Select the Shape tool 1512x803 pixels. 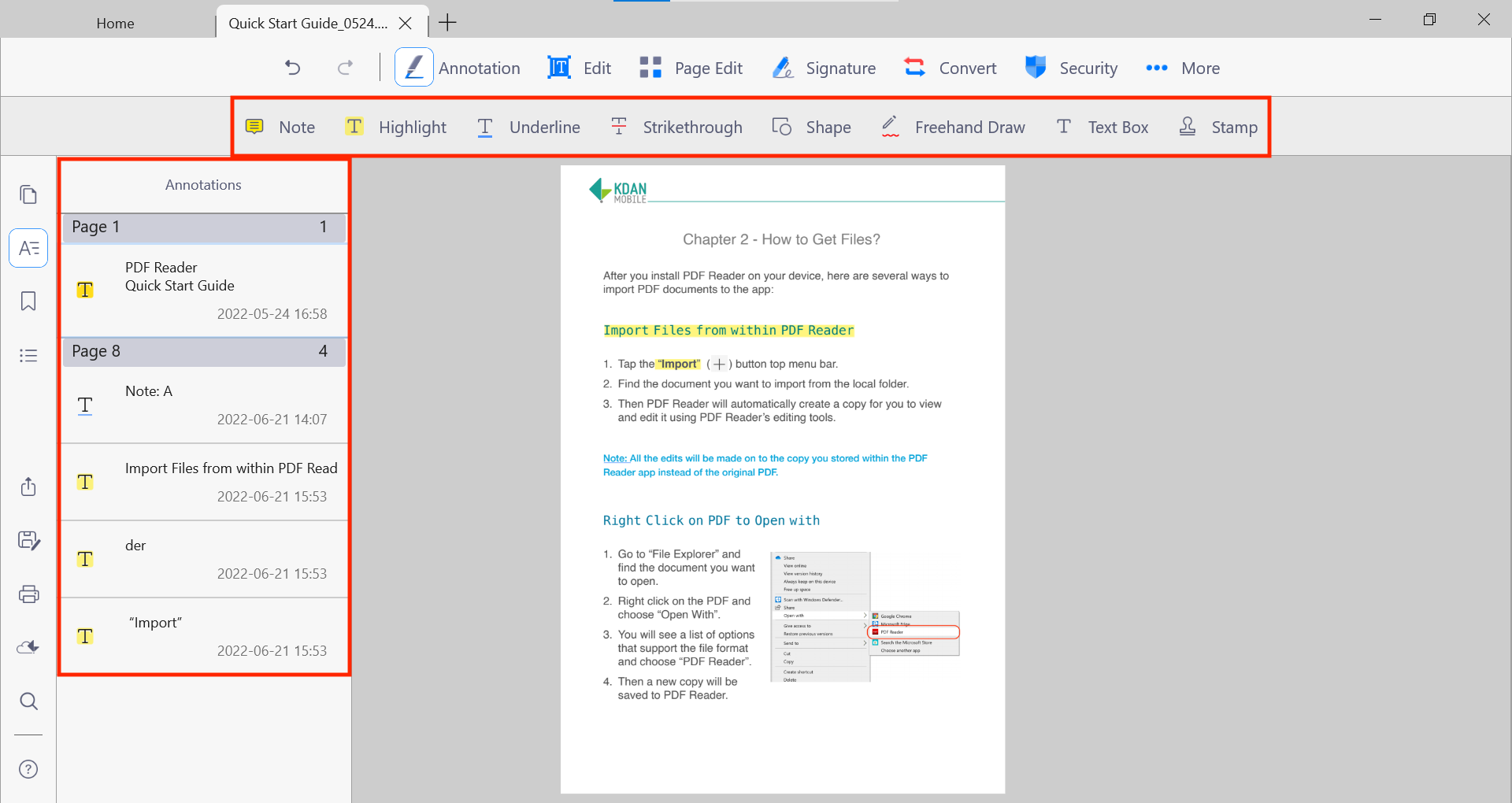(x=811, y=127)
